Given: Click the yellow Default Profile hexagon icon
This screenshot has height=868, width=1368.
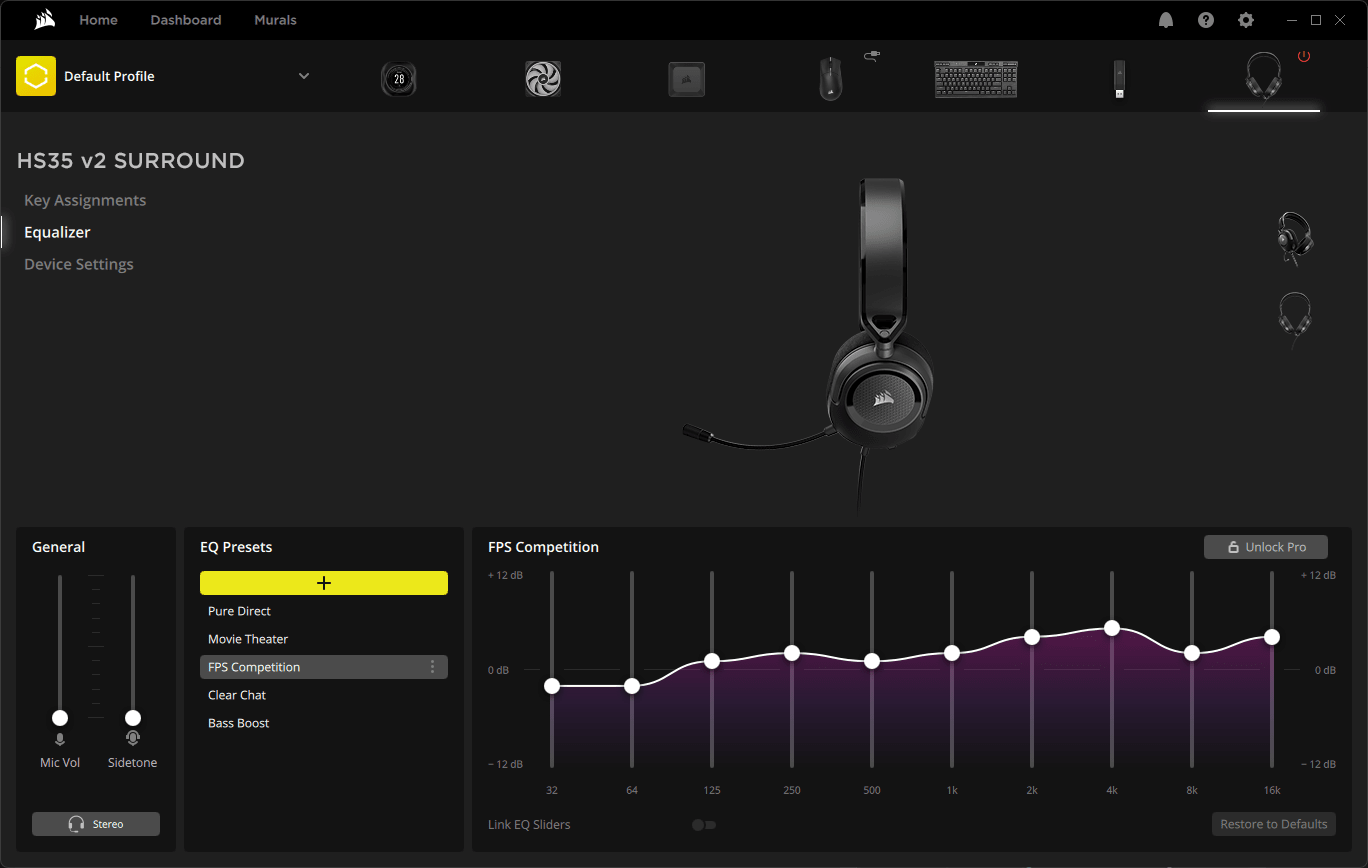Looking at the screenshot, I should click(x=36, y=76).
